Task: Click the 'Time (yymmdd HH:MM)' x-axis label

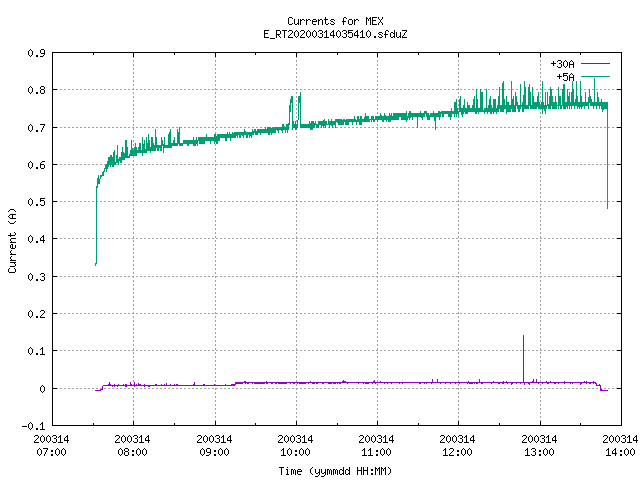Action: 335,471
